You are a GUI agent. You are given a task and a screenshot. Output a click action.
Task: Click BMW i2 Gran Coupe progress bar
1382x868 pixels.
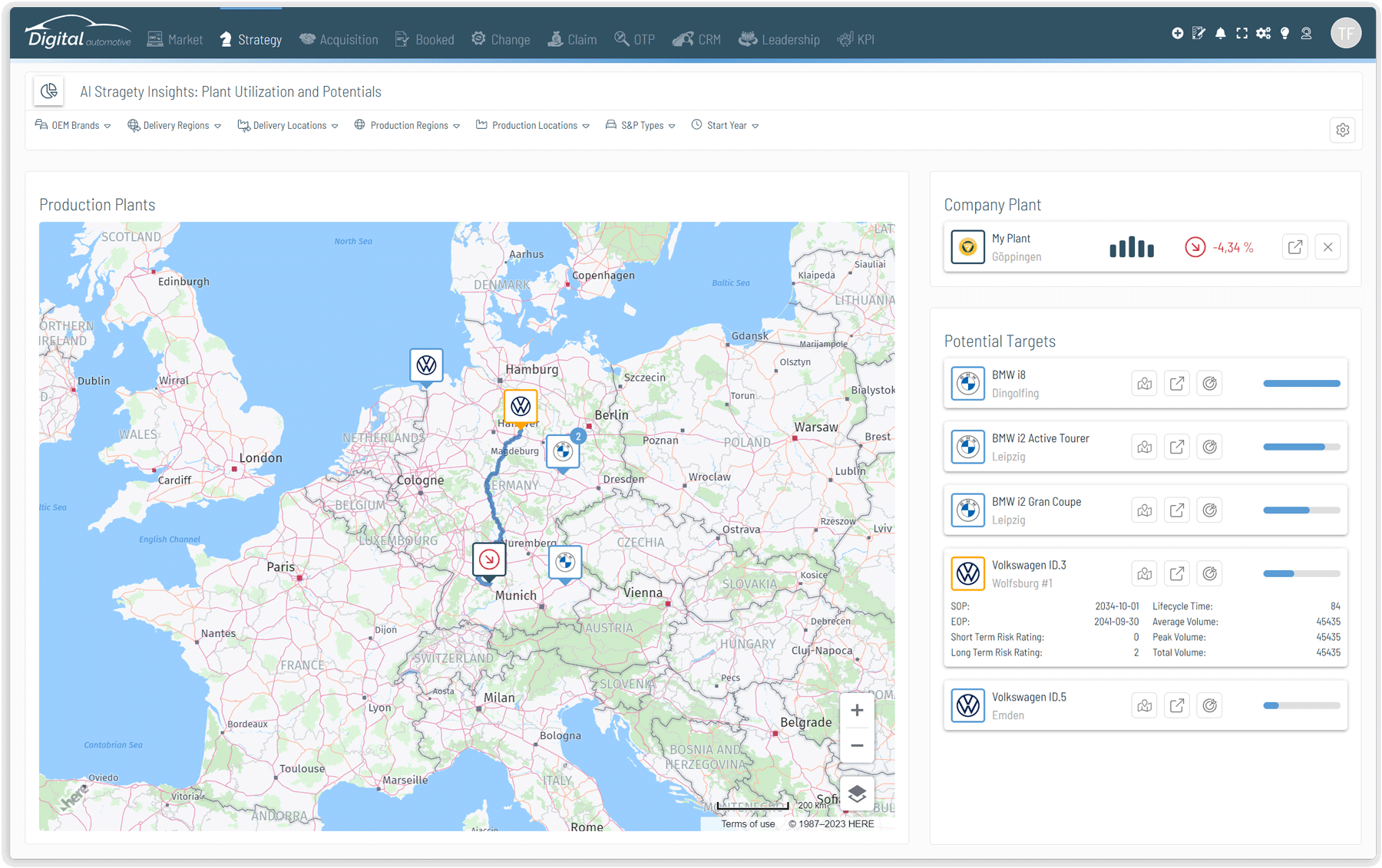coord(1301,510)
